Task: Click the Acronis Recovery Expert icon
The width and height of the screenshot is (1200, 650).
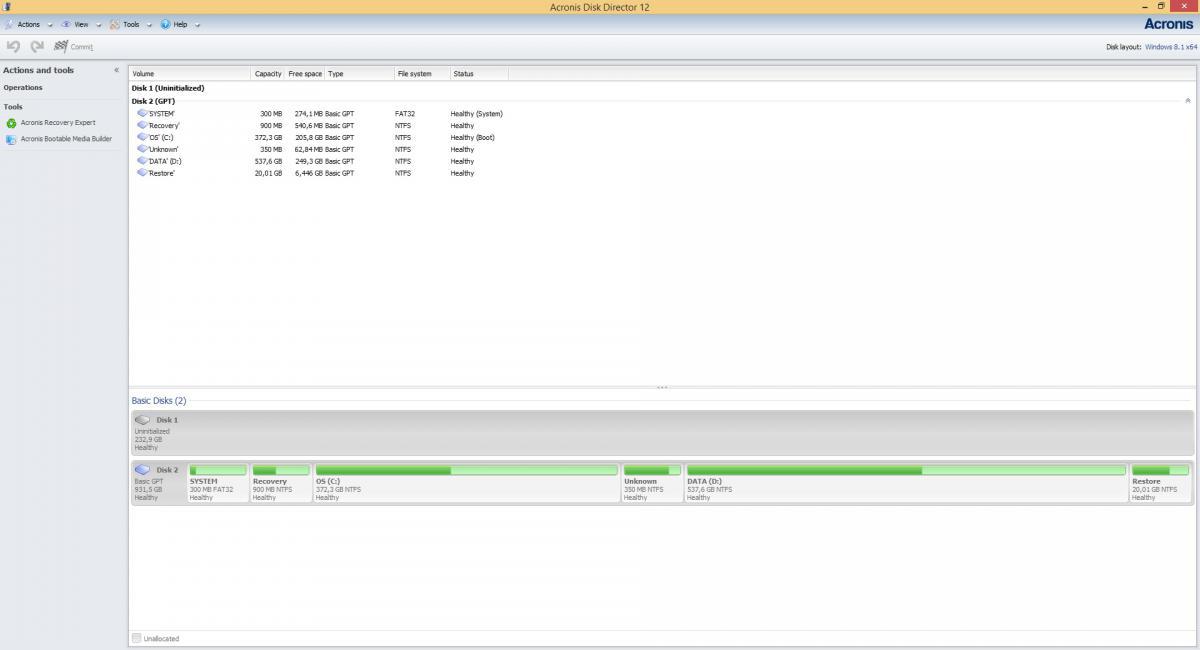Action: coord(11,123)
